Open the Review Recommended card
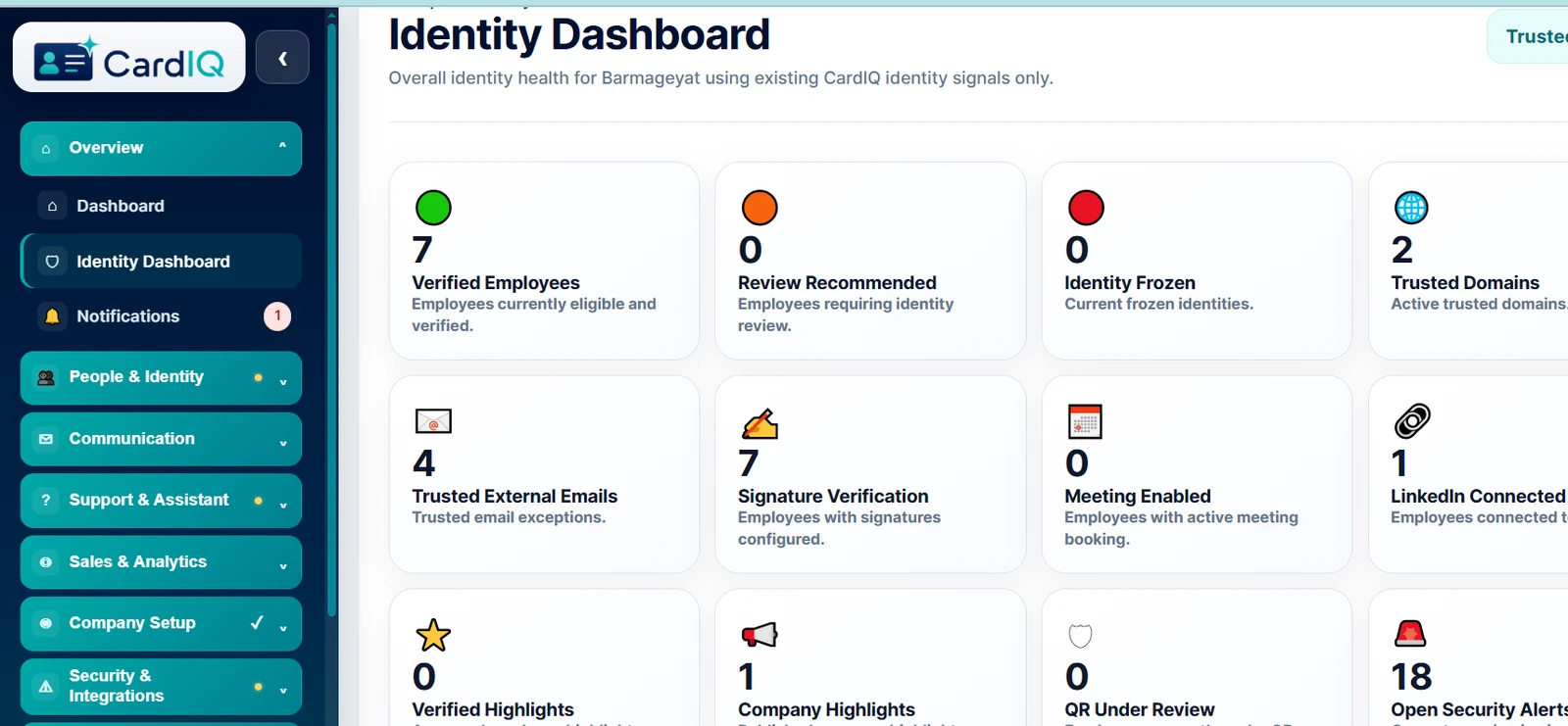Image resolution: width=1568 pixels, height=726 pixels. 870,261
